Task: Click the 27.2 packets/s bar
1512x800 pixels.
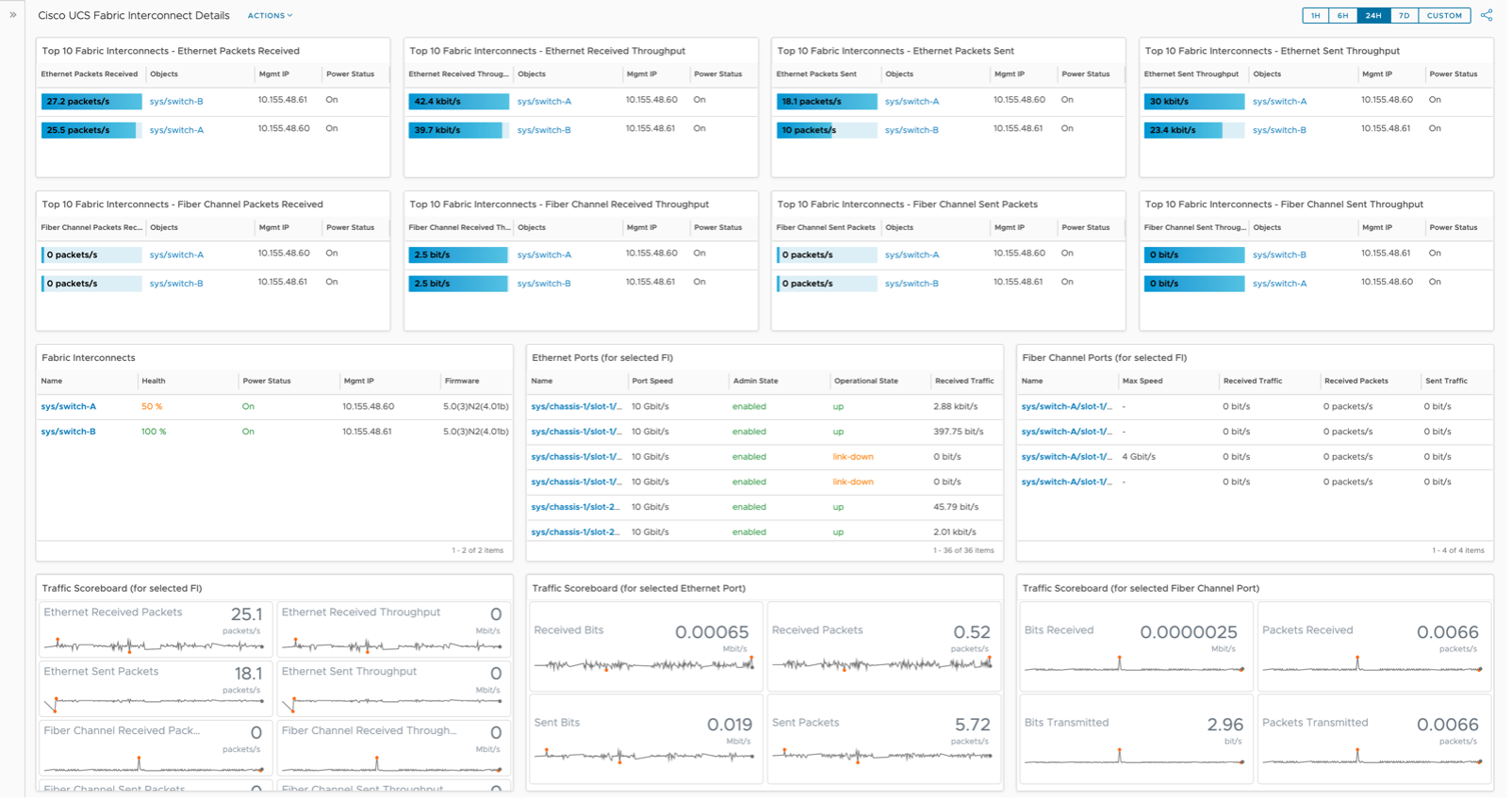Action: [x=91, y=102]
